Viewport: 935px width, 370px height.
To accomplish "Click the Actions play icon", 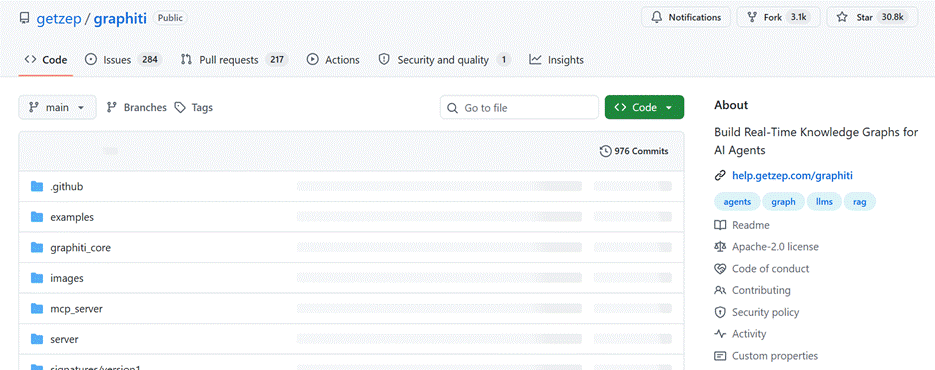I will tap(312, 60).
